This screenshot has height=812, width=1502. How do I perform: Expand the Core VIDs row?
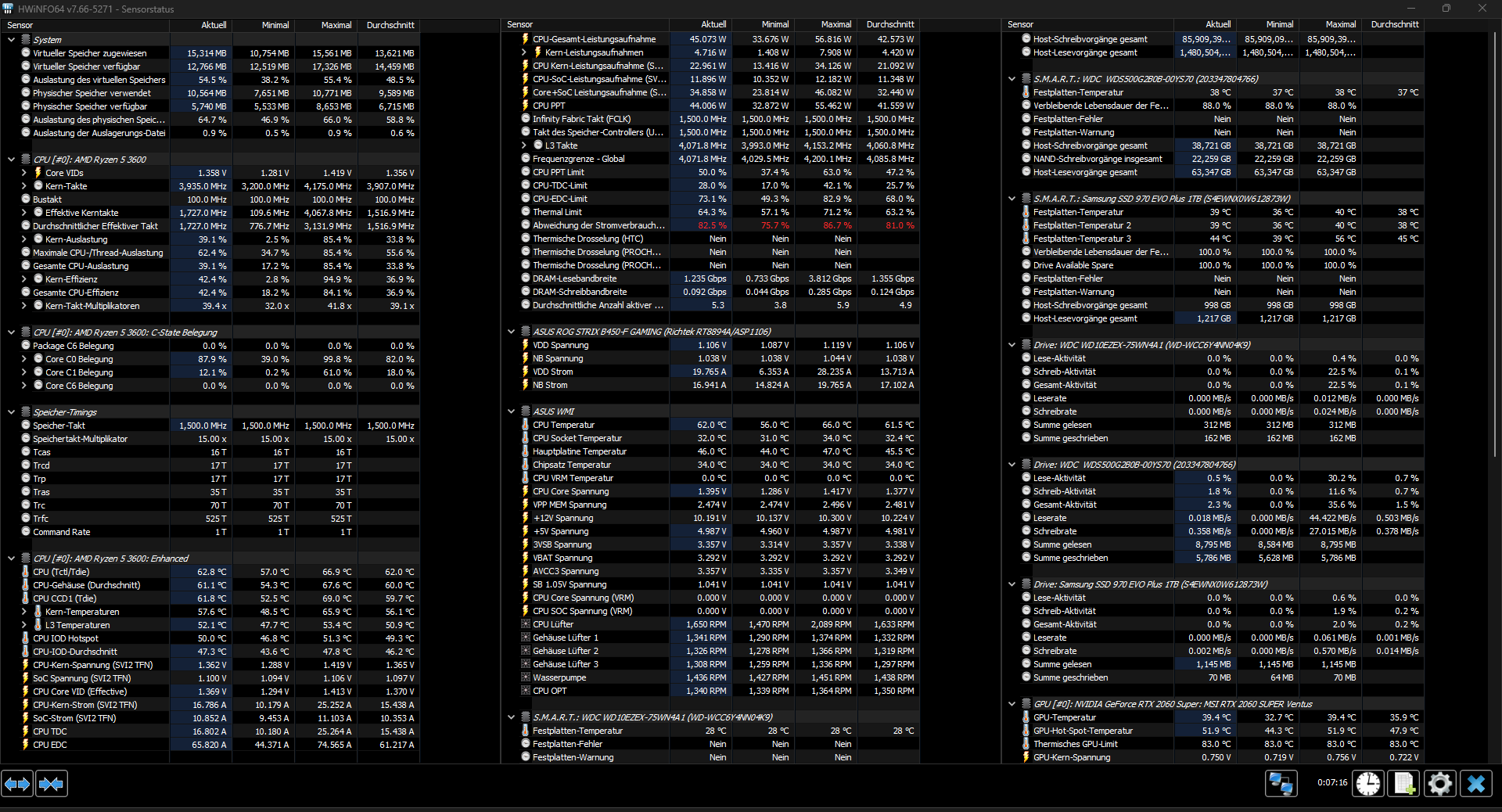coord(23,173)
